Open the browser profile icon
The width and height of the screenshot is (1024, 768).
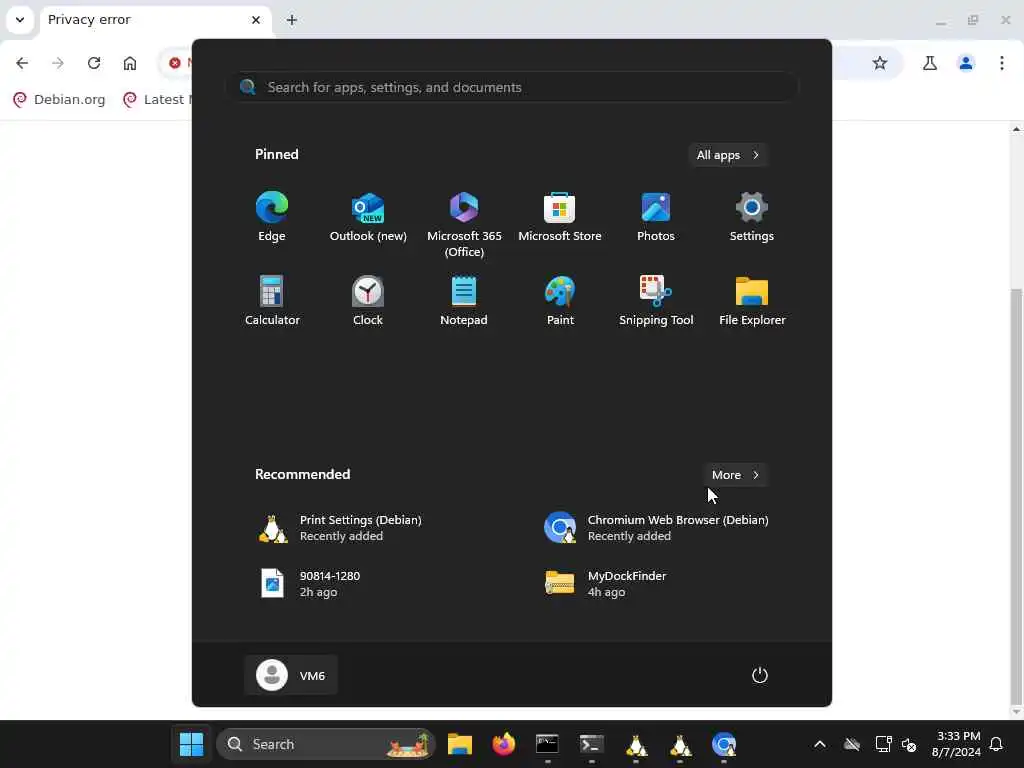tap(966, 63)
